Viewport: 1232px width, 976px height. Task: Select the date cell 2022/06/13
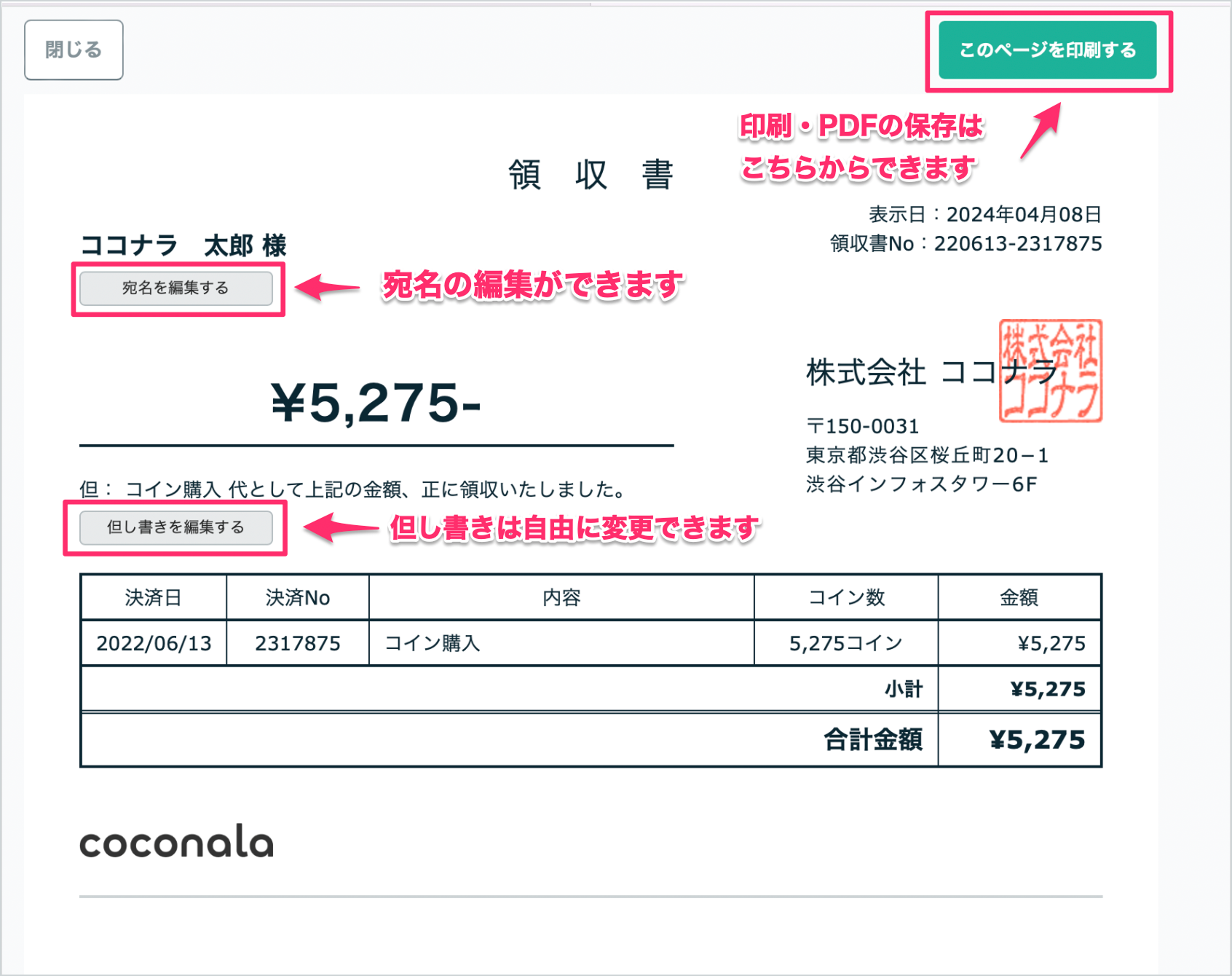tap(154, 643)
